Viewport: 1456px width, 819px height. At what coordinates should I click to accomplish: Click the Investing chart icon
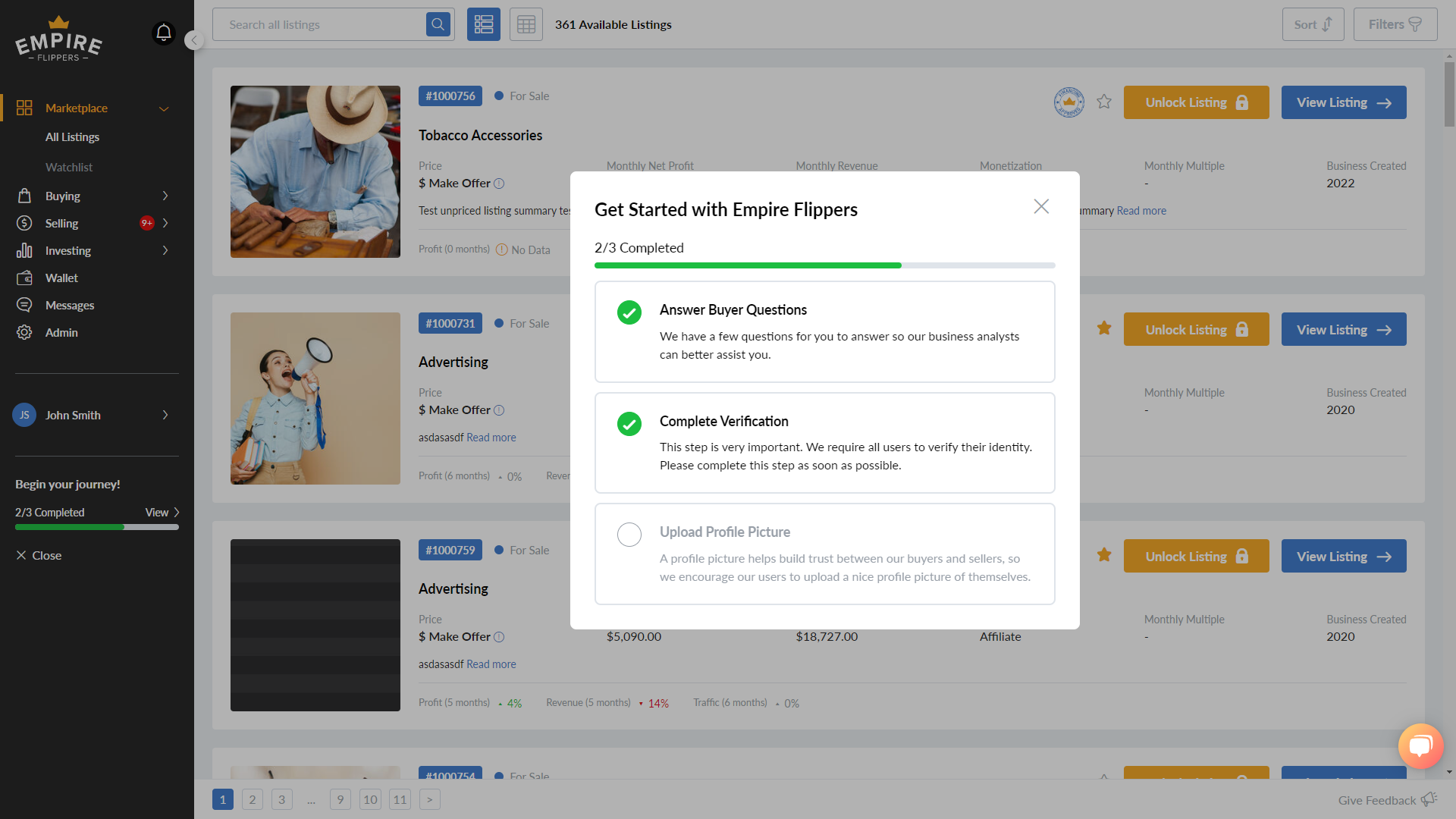(x=24, y=250)
